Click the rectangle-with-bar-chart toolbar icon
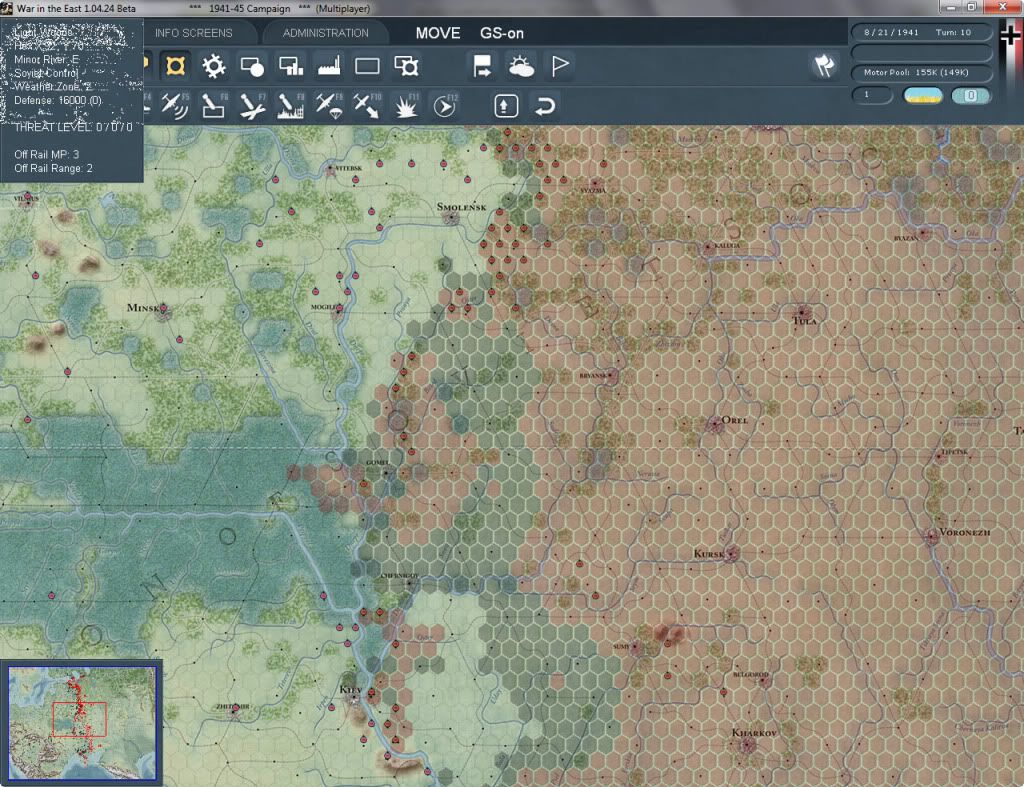Viewport: 1024px width, 787px height. tap(291, 66)
